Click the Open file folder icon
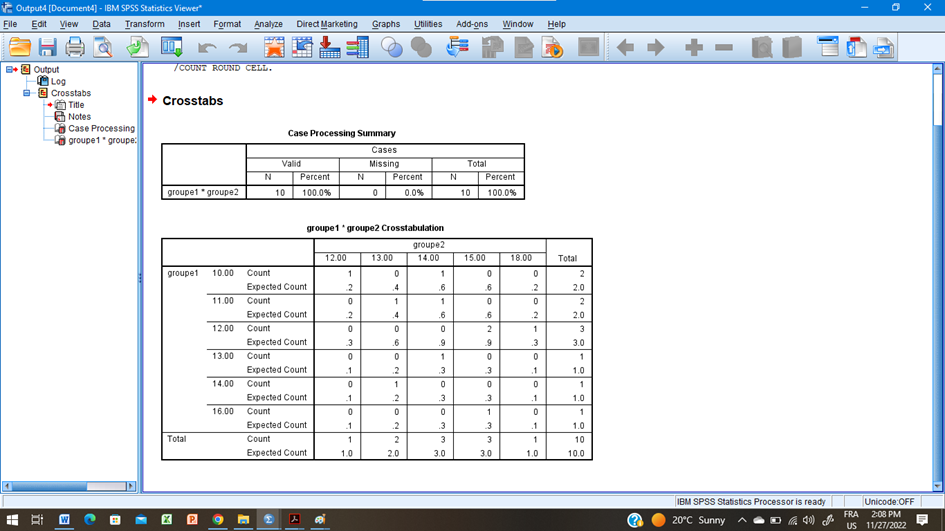This screenshot has width=945, height=531. 19,47
